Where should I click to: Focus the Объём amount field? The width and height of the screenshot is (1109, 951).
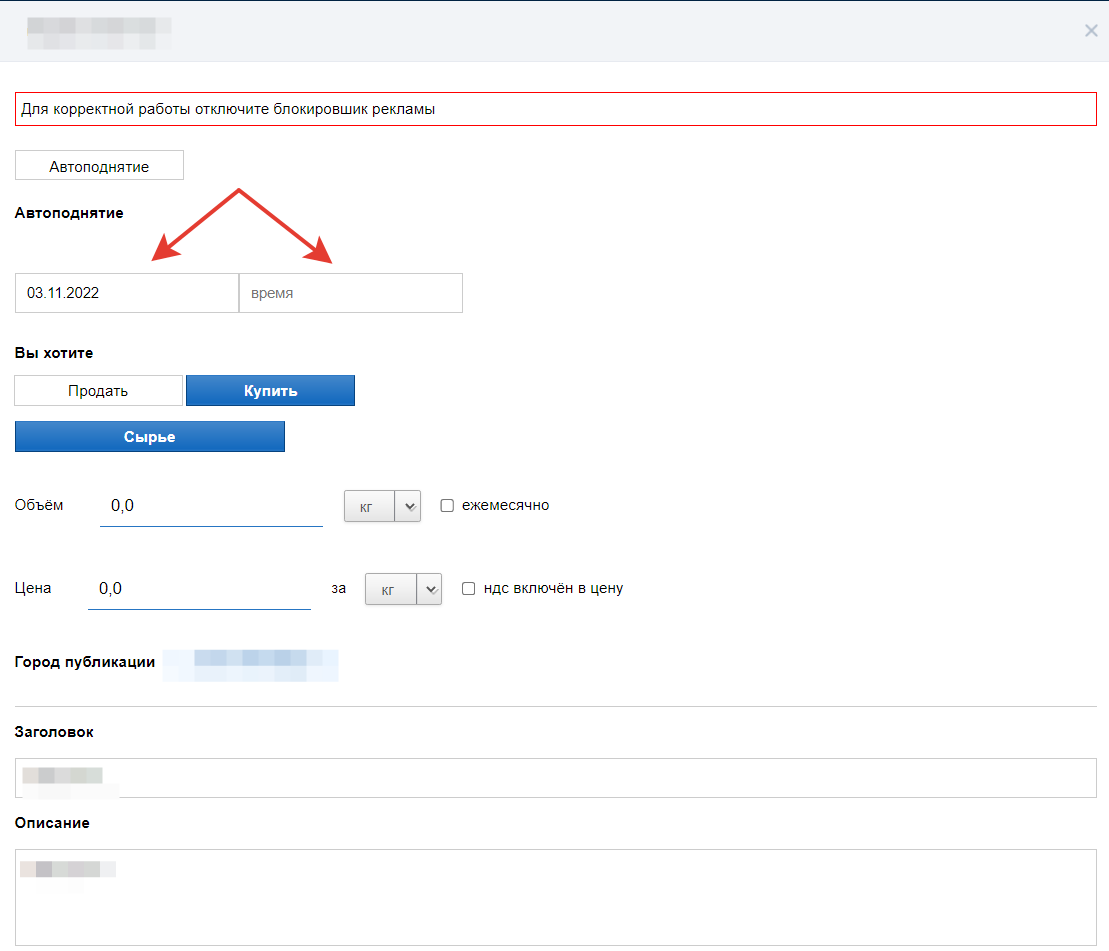[x=211, y=506]
